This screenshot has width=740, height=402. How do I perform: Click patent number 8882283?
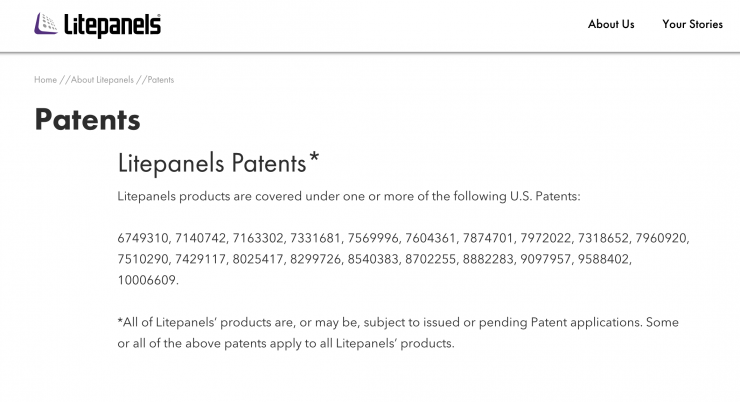pyautogui.click(x=490, y=259)
